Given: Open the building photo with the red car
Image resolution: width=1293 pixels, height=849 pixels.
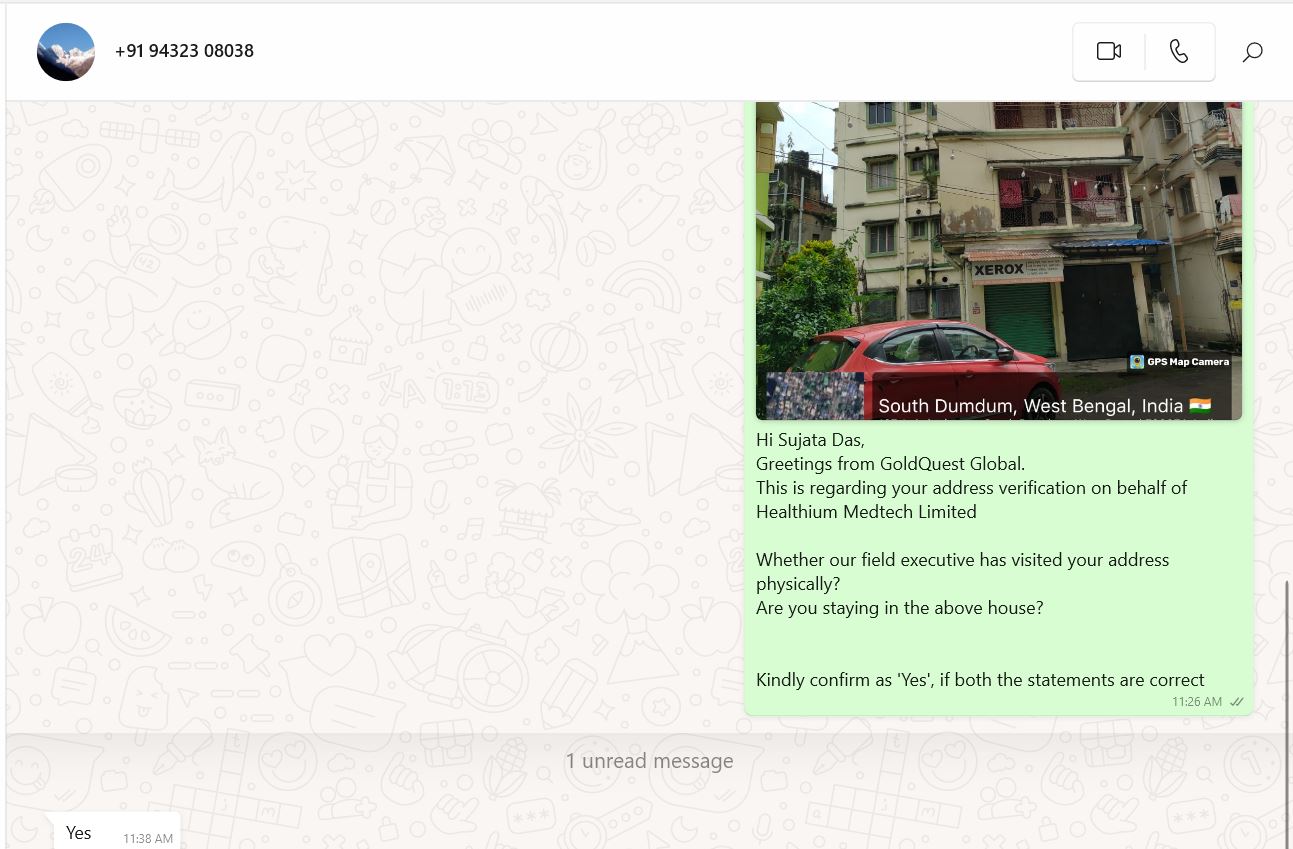Looking at the screenshot, I should click(x=998, y=260).
